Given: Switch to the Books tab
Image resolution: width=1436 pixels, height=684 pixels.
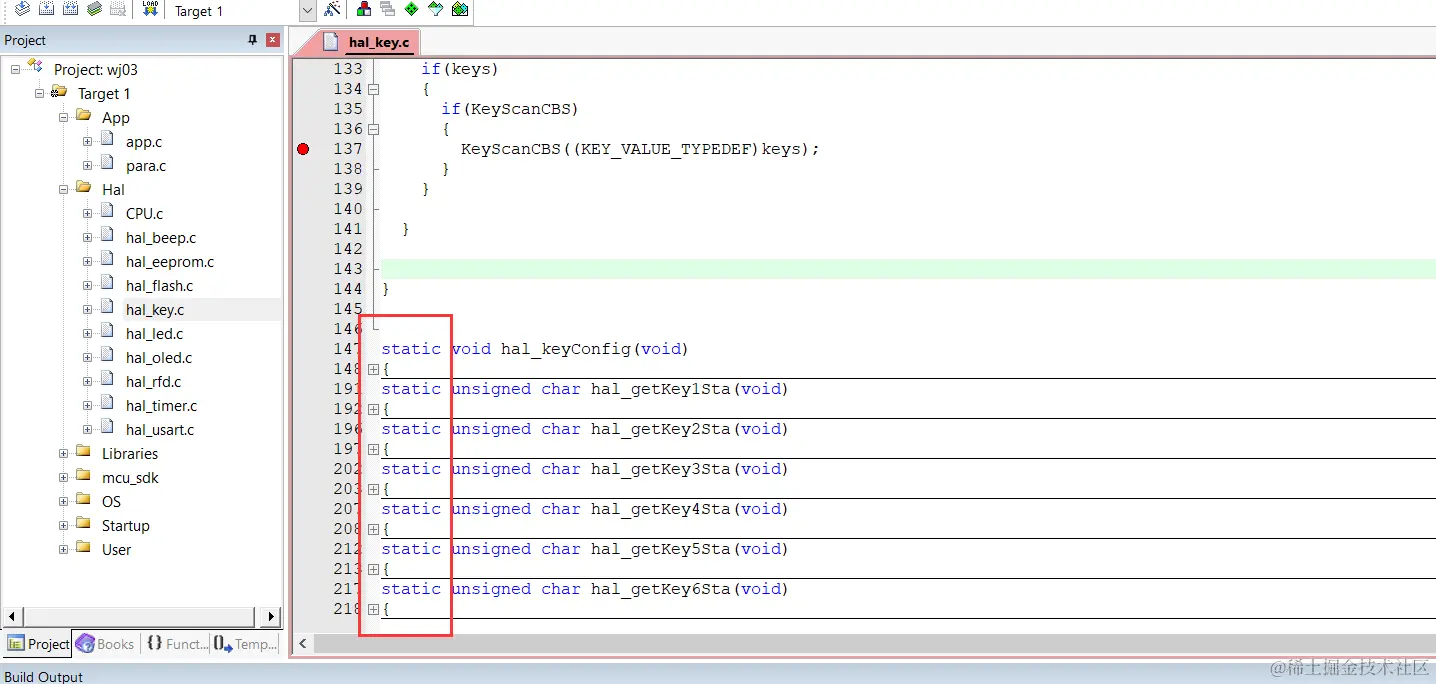Looking at the screenshot, I should 105,644.
